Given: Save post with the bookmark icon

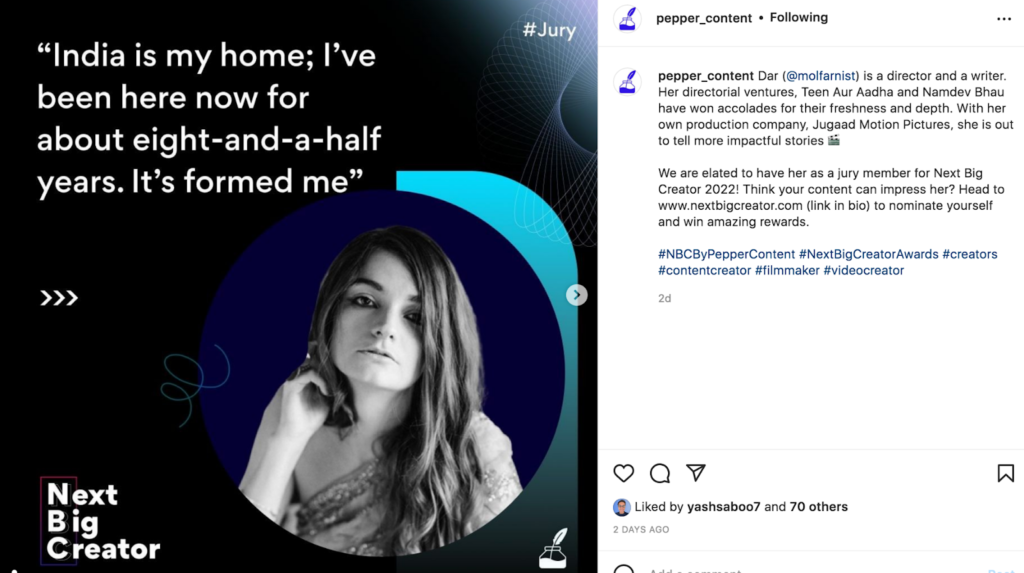Looking at the screenshot, I should click(1005, 473).
